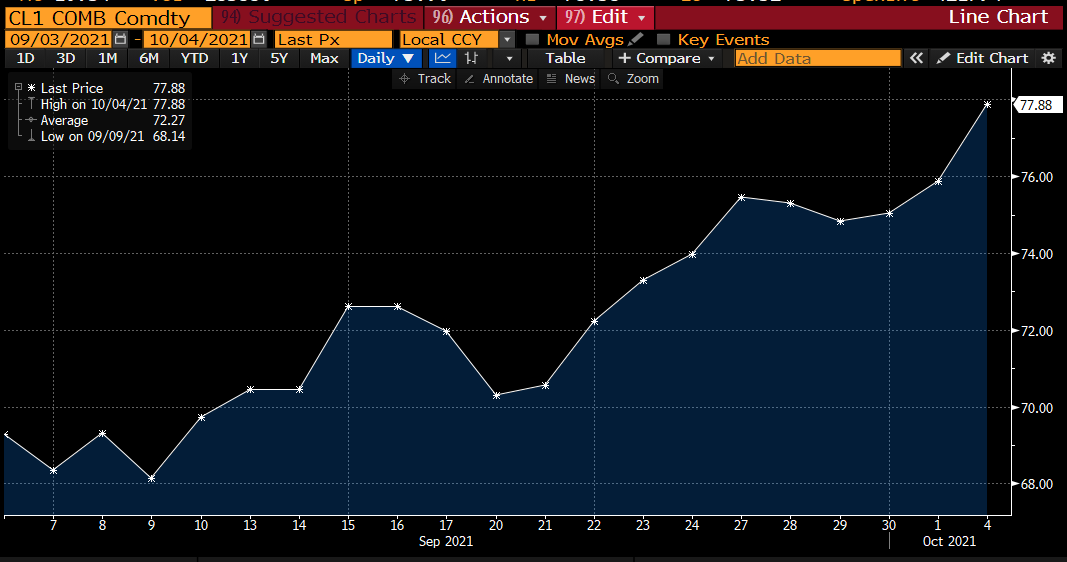Click the 68.00 y-axis label
The width and height of the screenshot is (1067, 562).
[1036, 484]
